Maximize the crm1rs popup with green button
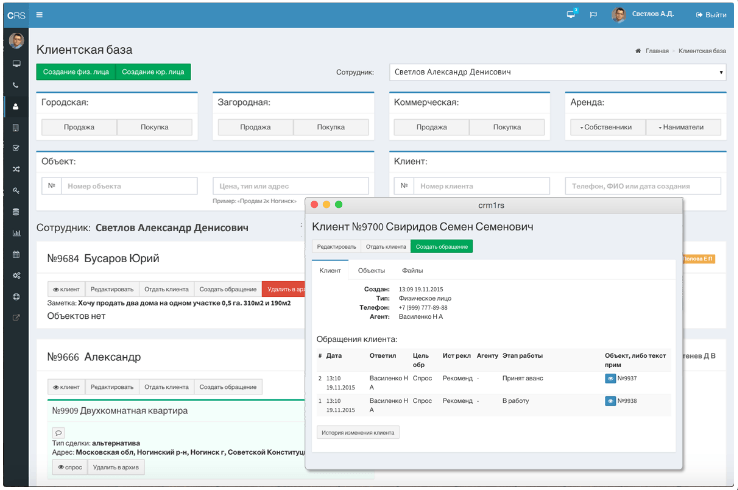The image size is (738, 490). point(338,205)
